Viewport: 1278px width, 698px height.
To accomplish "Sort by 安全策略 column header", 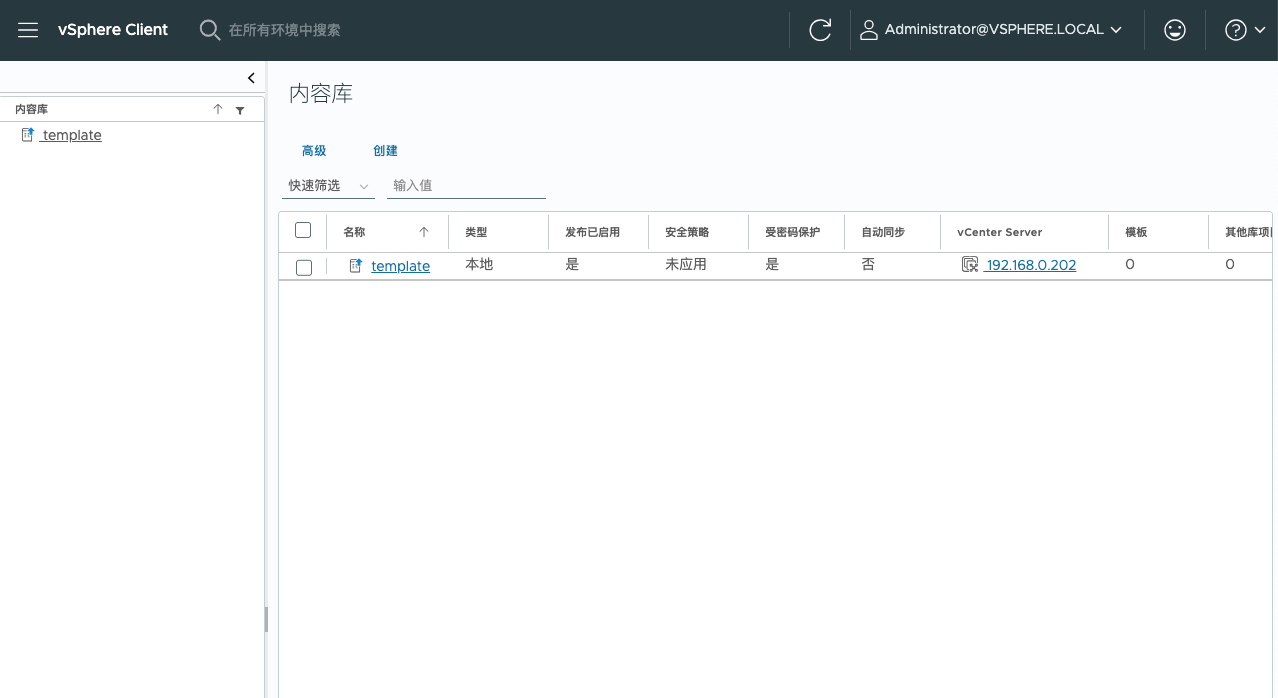I will click(x=687, y=232).
